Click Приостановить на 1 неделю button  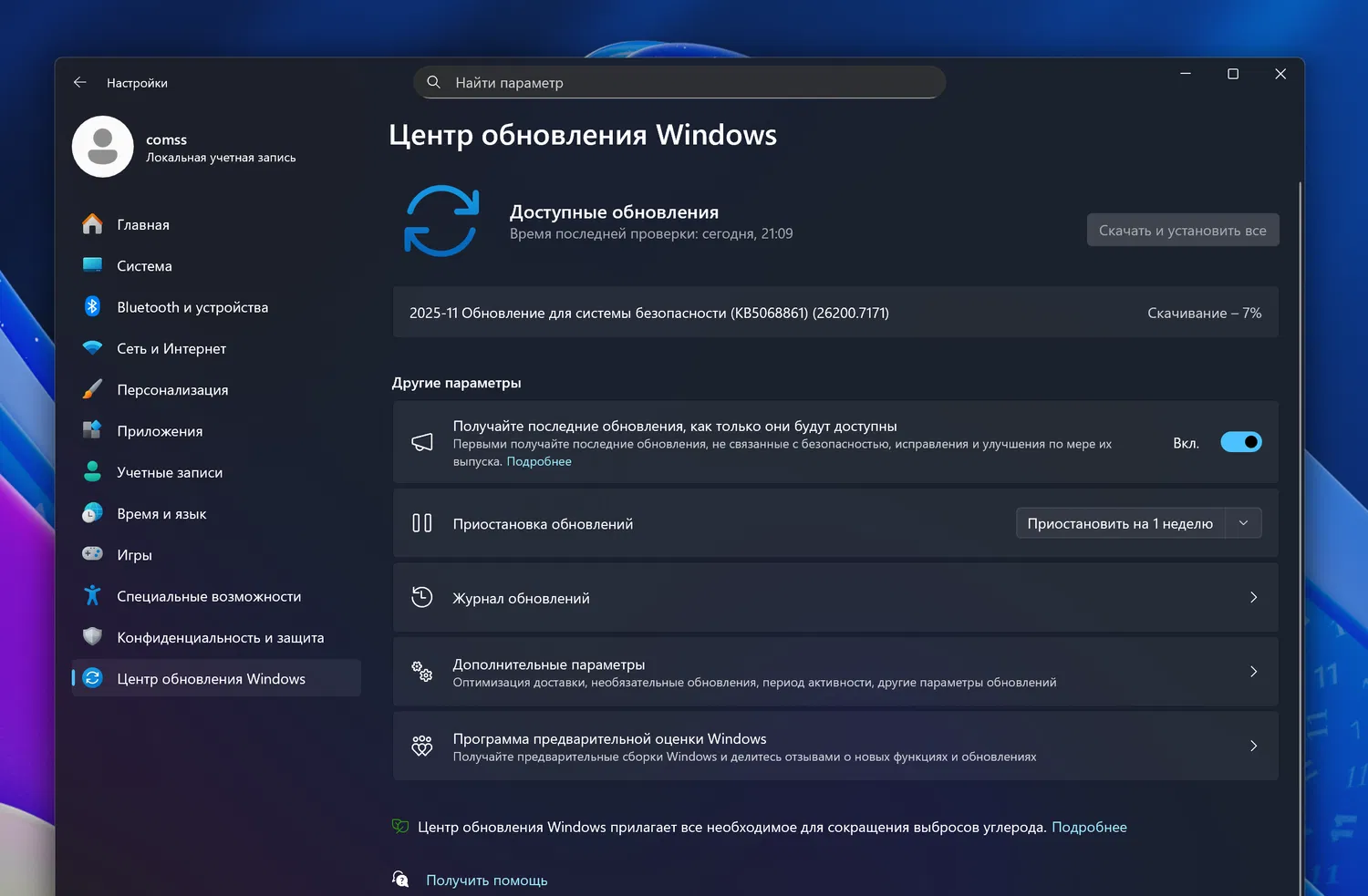(1121, 523)
